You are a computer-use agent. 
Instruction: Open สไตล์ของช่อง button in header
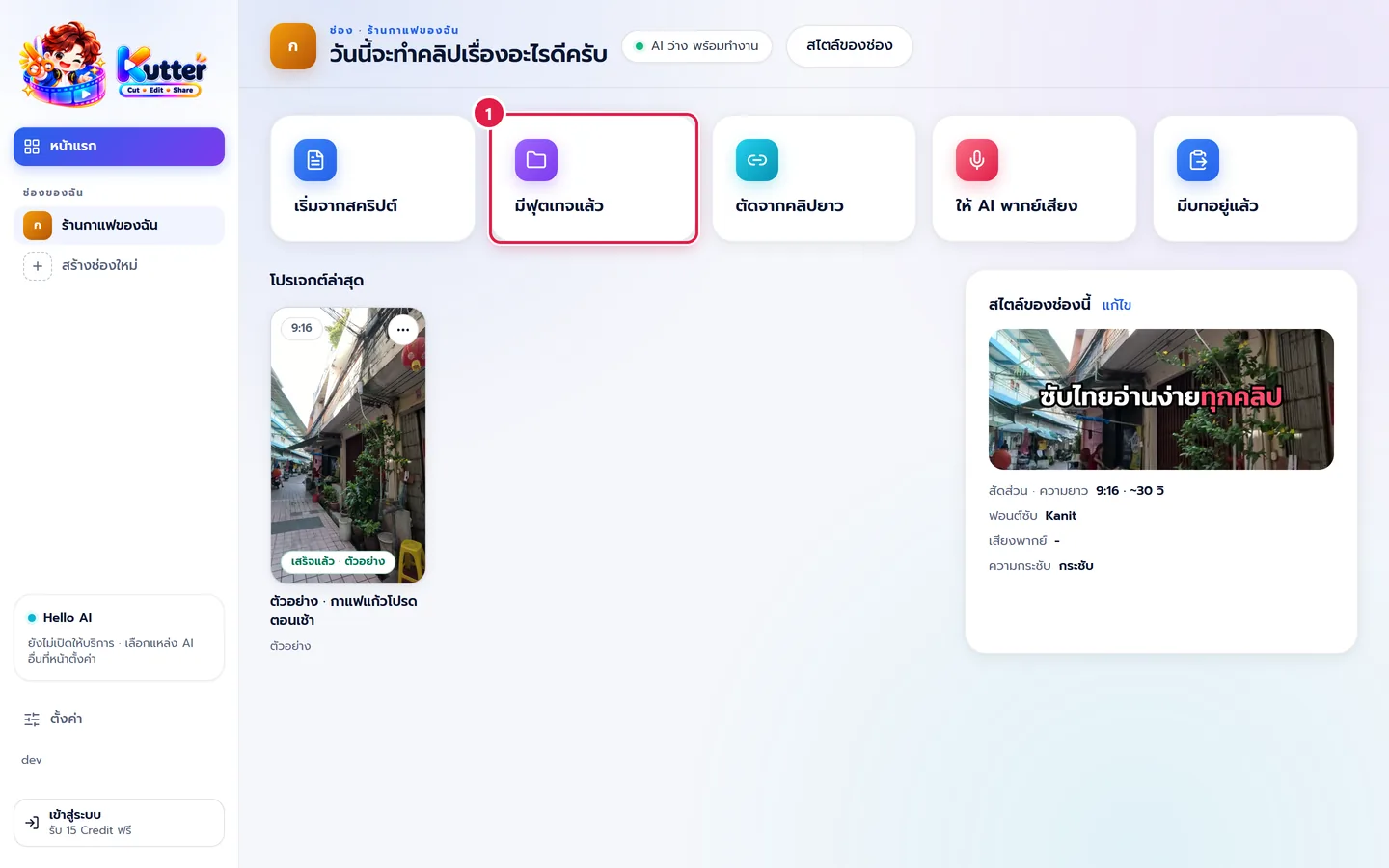(x=850, y=46)
